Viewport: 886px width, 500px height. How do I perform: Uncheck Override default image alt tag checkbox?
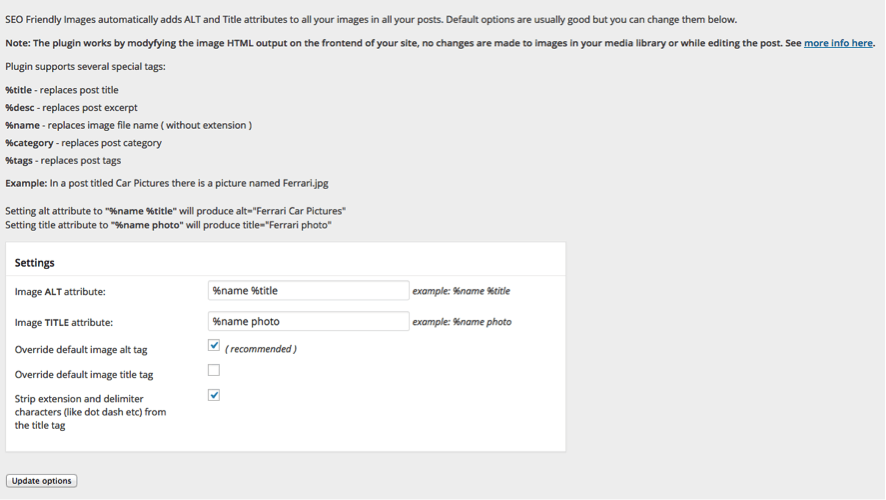[x=214, y=346]
